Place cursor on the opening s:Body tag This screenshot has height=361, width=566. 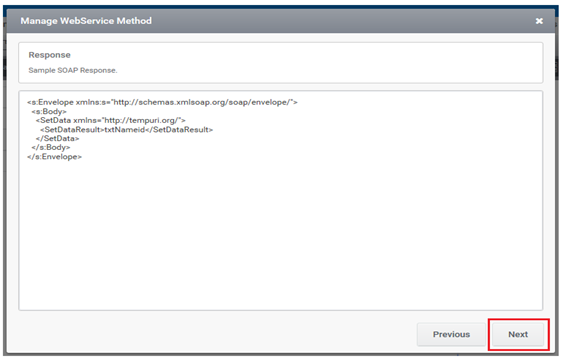[x=49, y=112]
